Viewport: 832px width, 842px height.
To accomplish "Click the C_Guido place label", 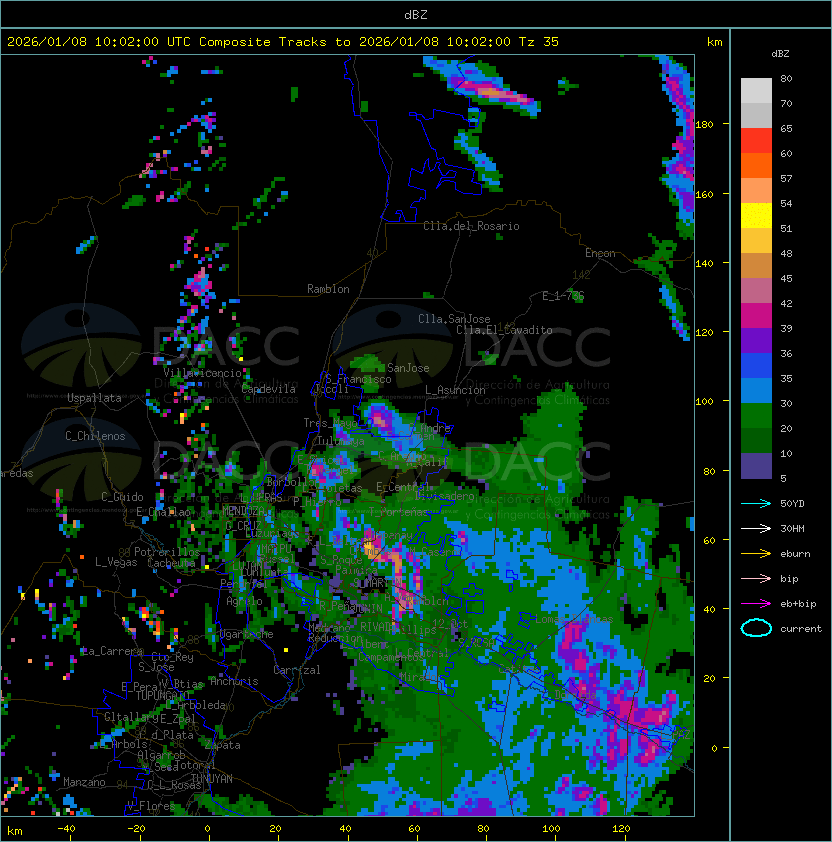I will click(122, 497).
